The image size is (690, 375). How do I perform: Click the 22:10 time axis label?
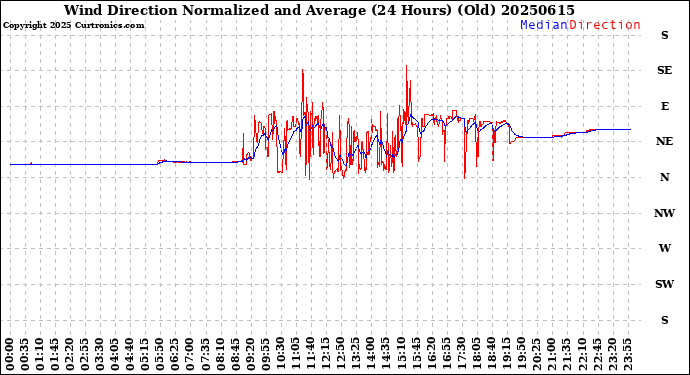[x=582, y=354]
